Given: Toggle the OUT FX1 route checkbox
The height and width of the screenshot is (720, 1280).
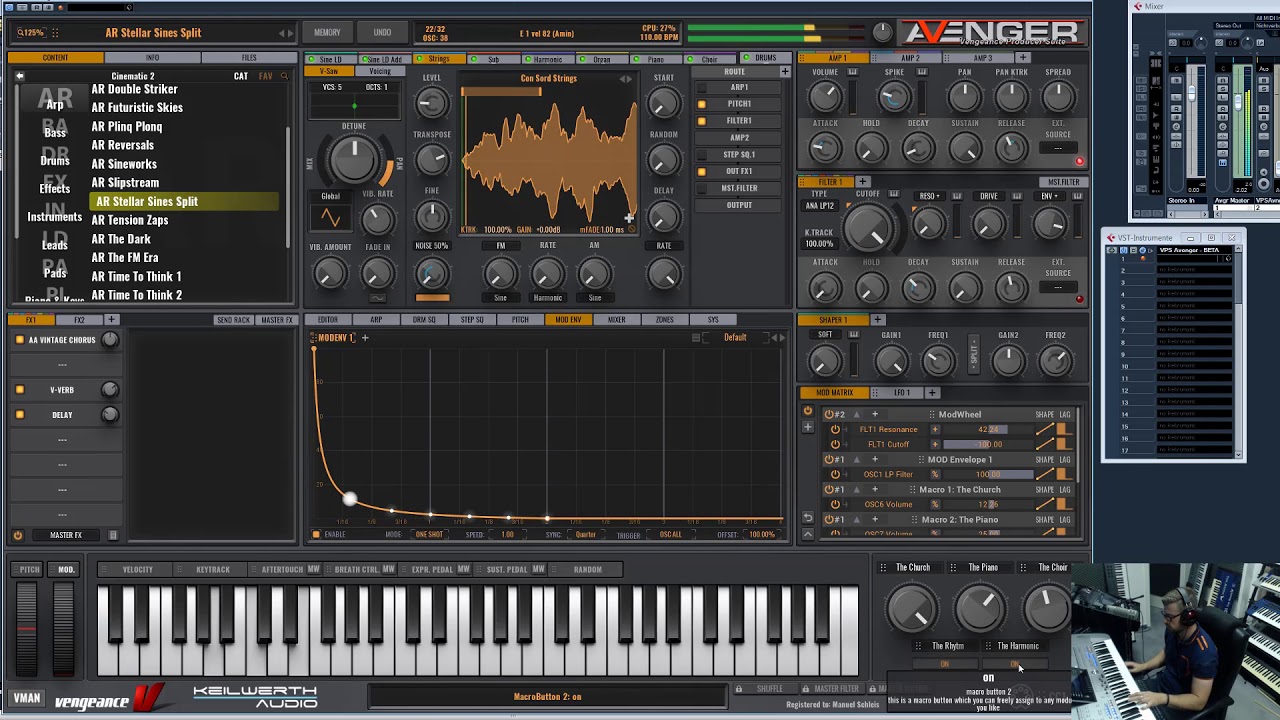Looking at the screenshot, I should click(702, 172).
